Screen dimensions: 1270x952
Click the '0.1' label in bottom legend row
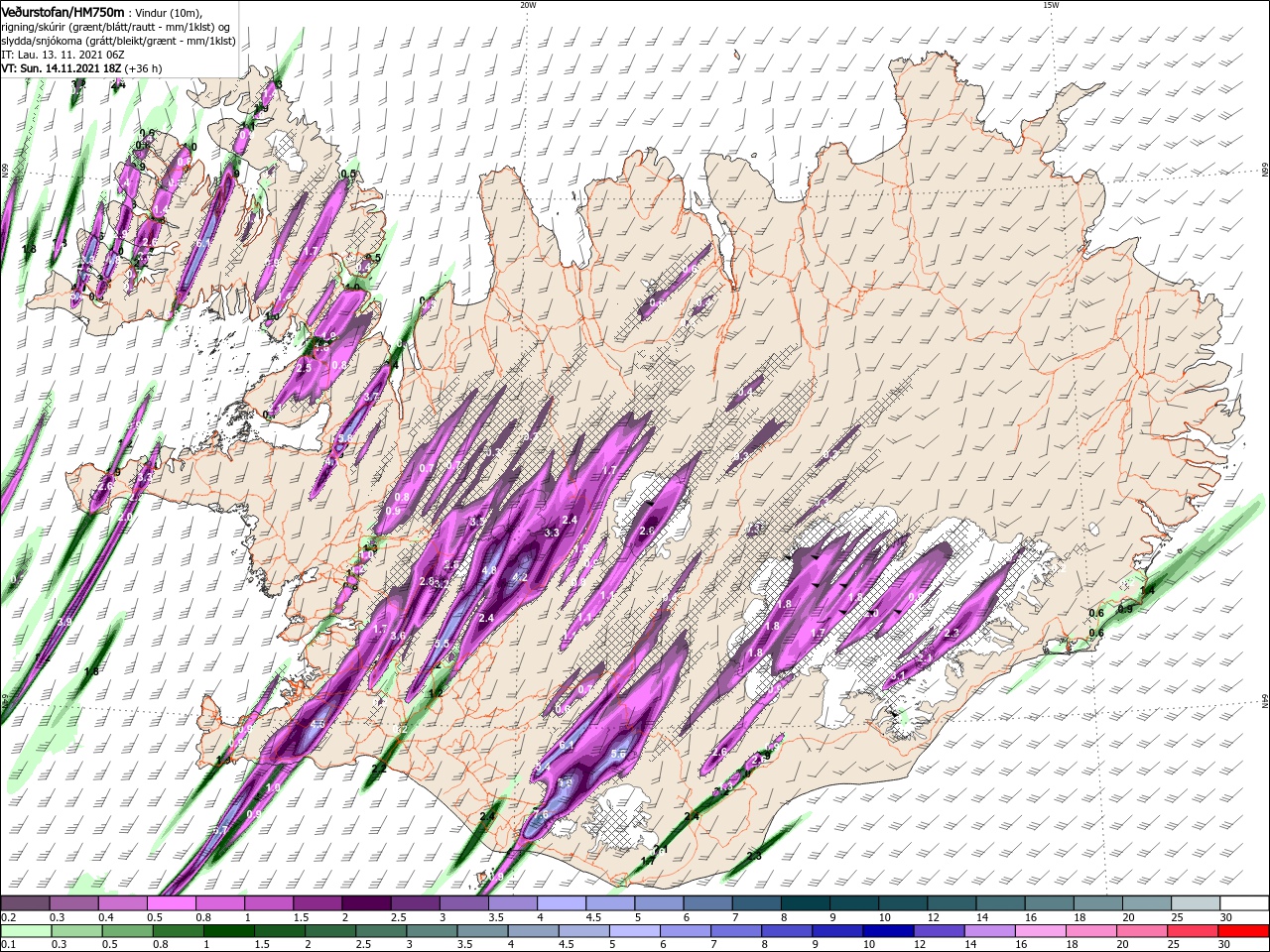pos(8,945)
